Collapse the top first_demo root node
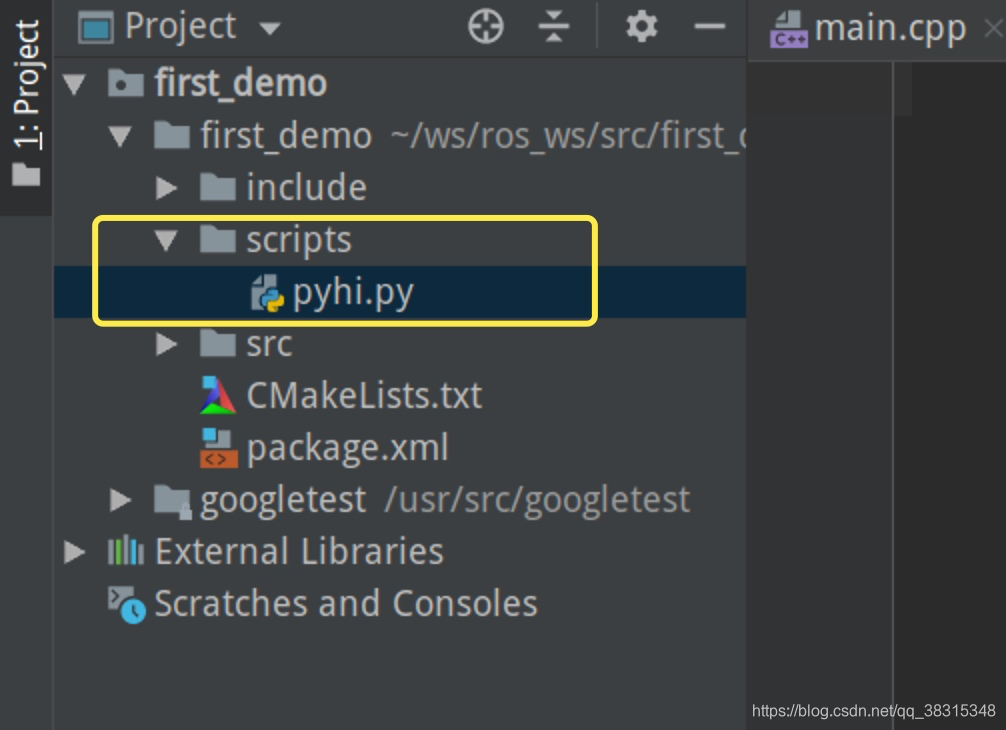 coord(74,84)
